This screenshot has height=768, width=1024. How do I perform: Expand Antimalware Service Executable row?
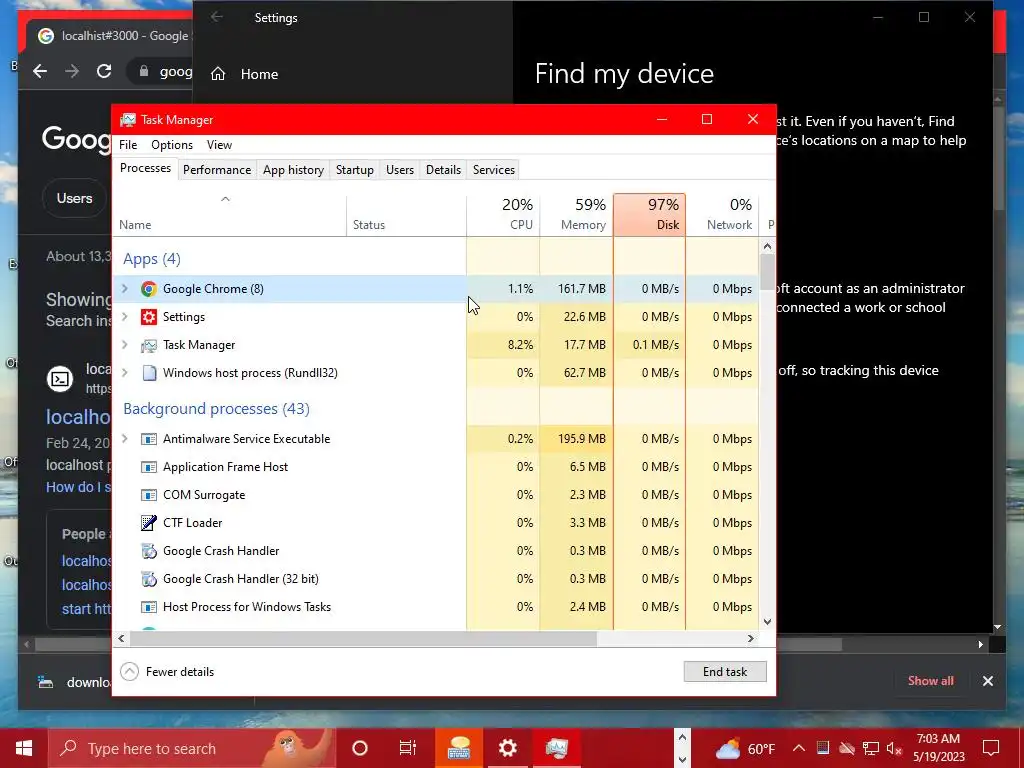pos(125,438)
